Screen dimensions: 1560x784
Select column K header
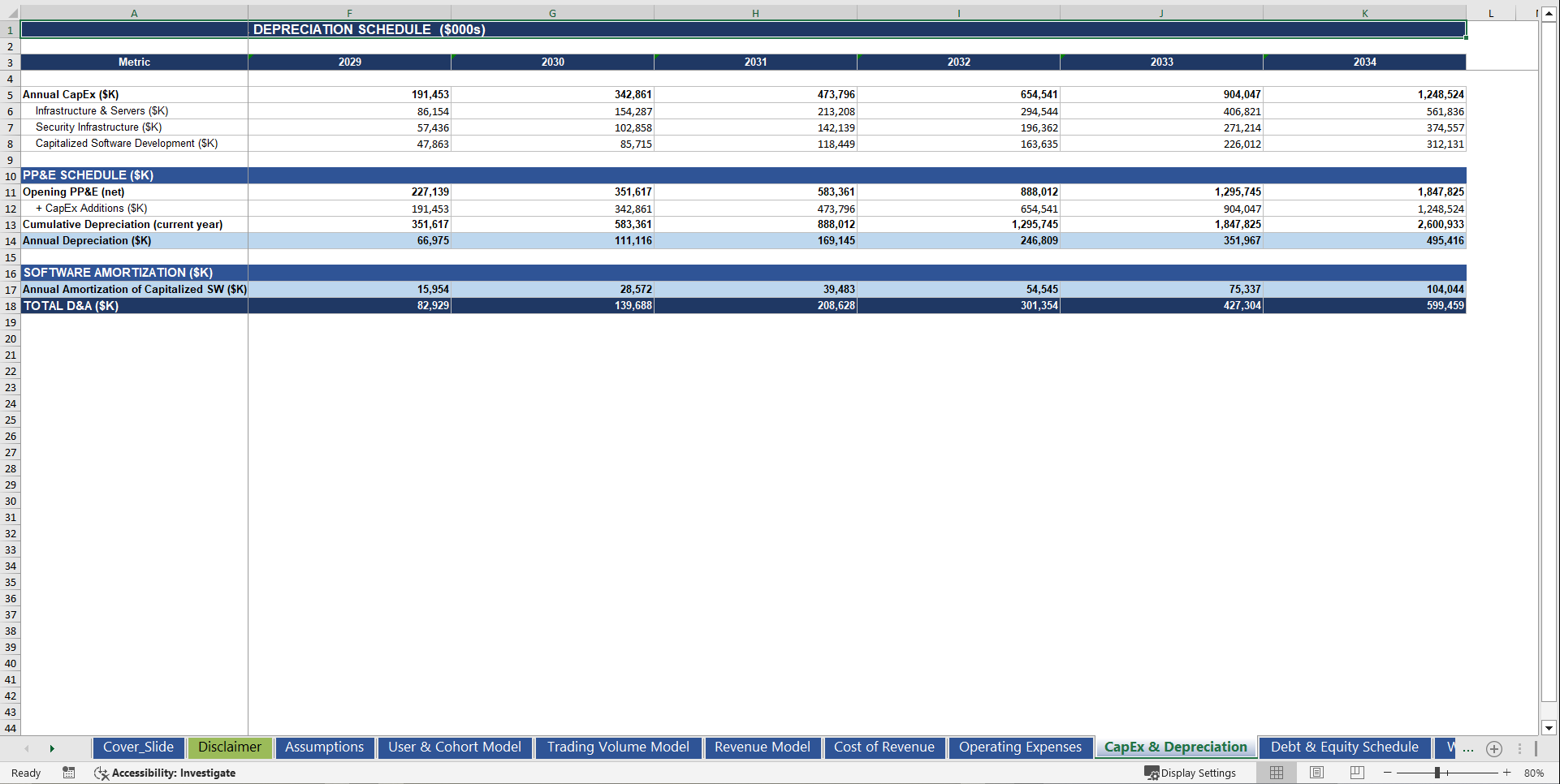pyautogui.click(x=1364, y=12)
